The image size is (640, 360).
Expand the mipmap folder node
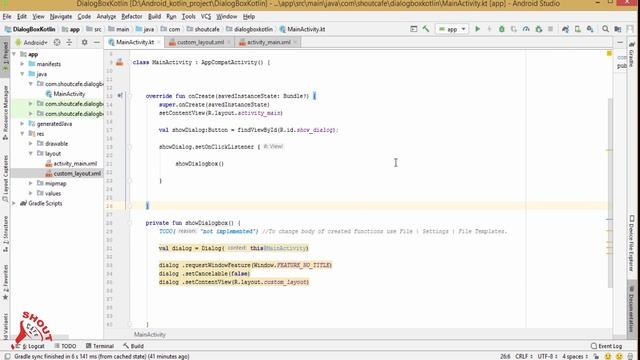point(31,183)
